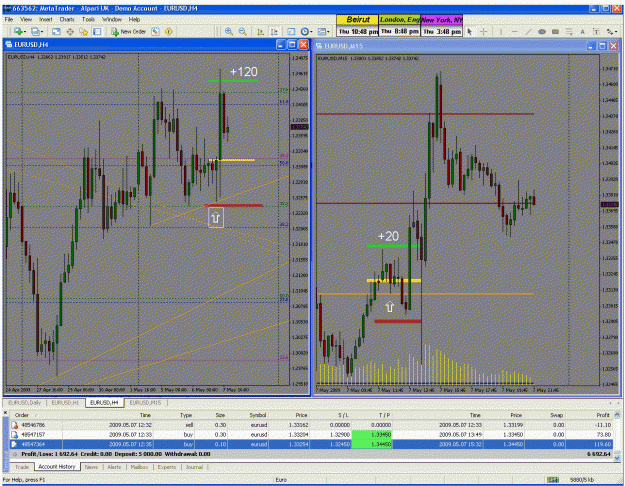Expand the Templates dropdown arrow
The height and width of the screenshot is (486, 625).
[x=328, y=32]
